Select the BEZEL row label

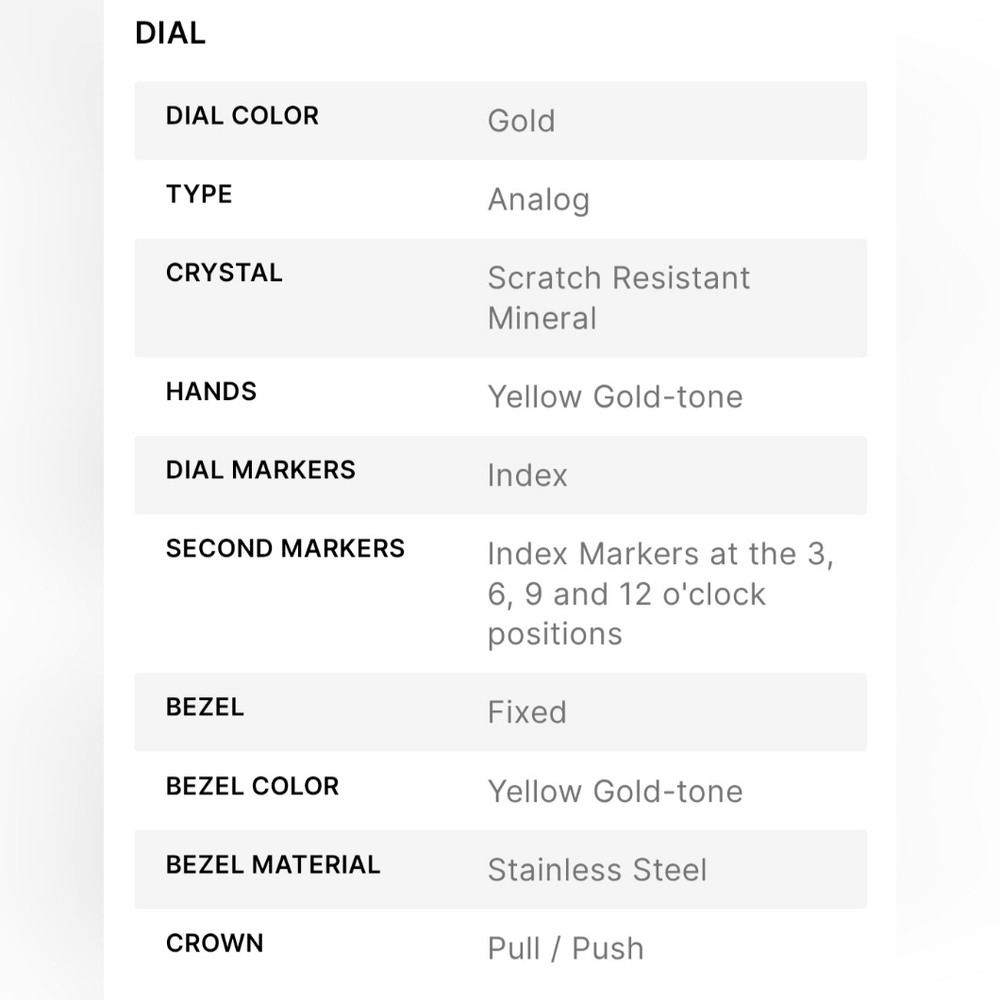pos(205,707)
